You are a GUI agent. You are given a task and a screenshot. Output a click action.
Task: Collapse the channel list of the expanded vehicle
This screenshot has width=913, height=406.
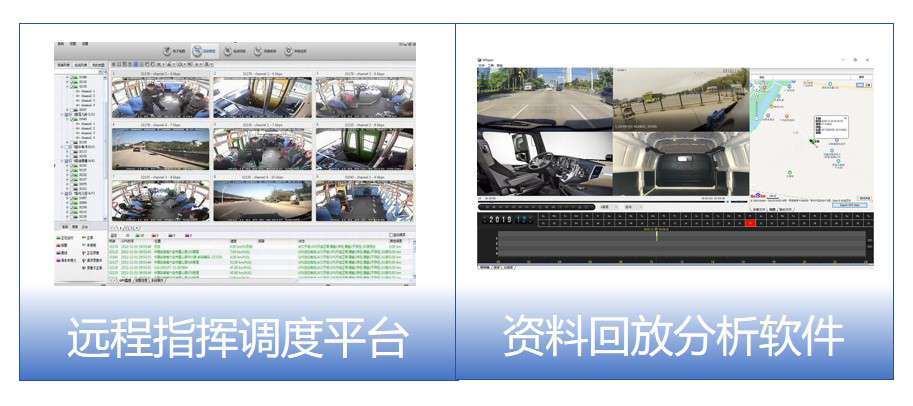pos(68,85)
